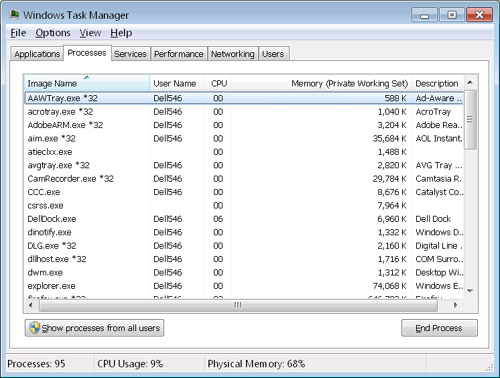Click the Physical Memory: 68% status entry
The width and height of the screenshot is (500, 378).
click(256, 364)
